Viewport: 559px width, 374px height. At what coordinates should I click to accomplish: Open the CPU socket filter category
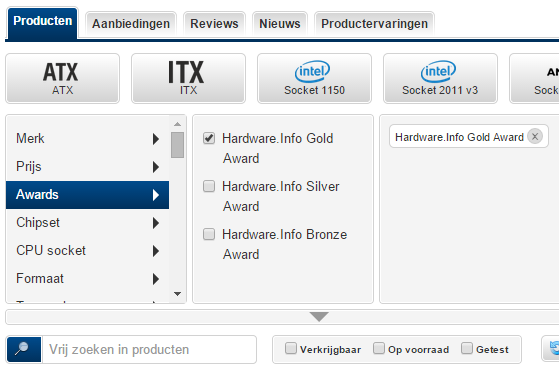87,251
